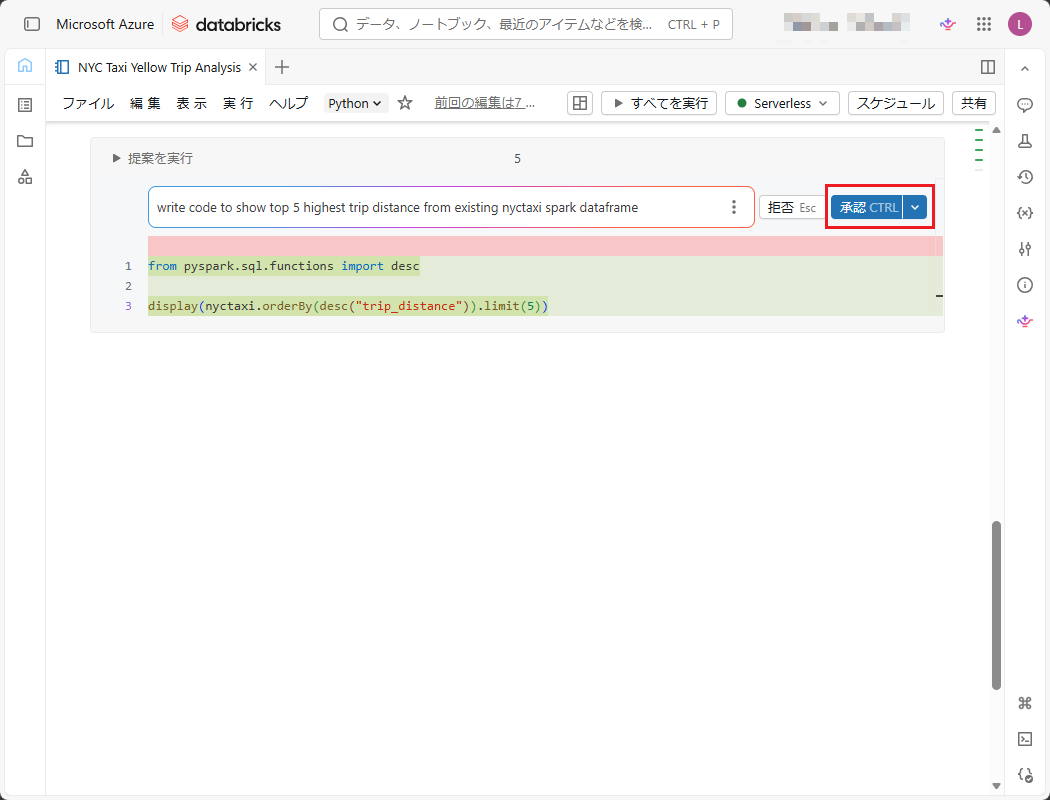Open the comments panel icon
The height and width of the screenshot is (800, 1050).
point(1024,105)
